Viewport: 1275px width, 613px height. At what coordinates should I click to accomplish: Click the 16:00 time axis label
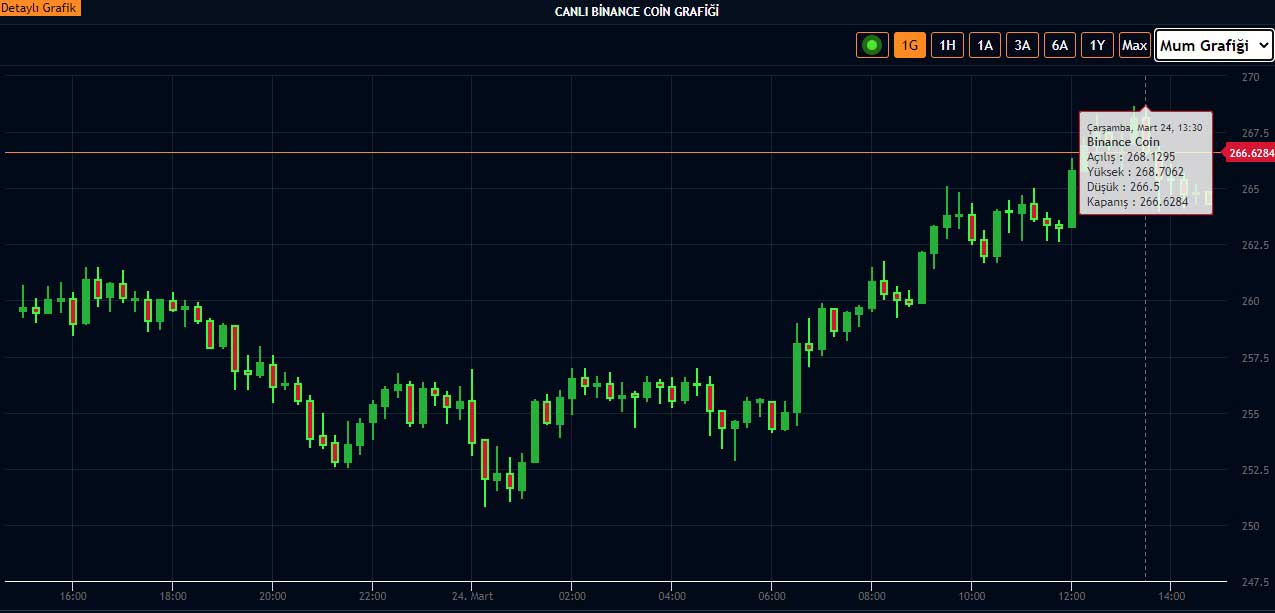[x=73, y=596]
